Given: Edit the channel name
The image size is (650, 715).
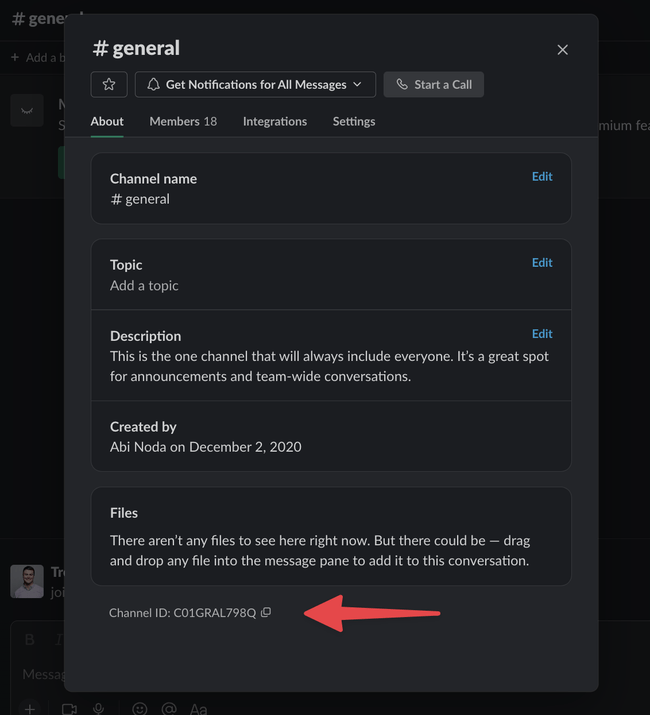Looking at the screenshot, I should point(542,177).
